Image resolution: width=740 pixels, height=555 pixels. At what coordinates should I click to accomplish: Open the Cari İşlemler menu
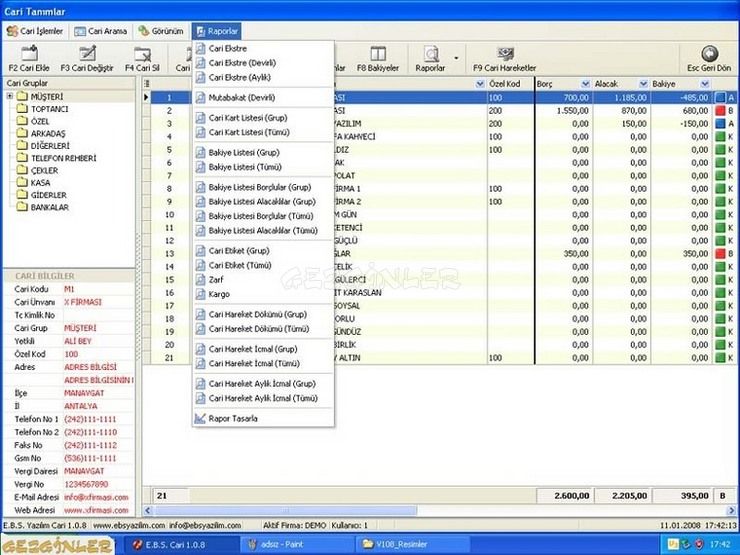point(36,31)
